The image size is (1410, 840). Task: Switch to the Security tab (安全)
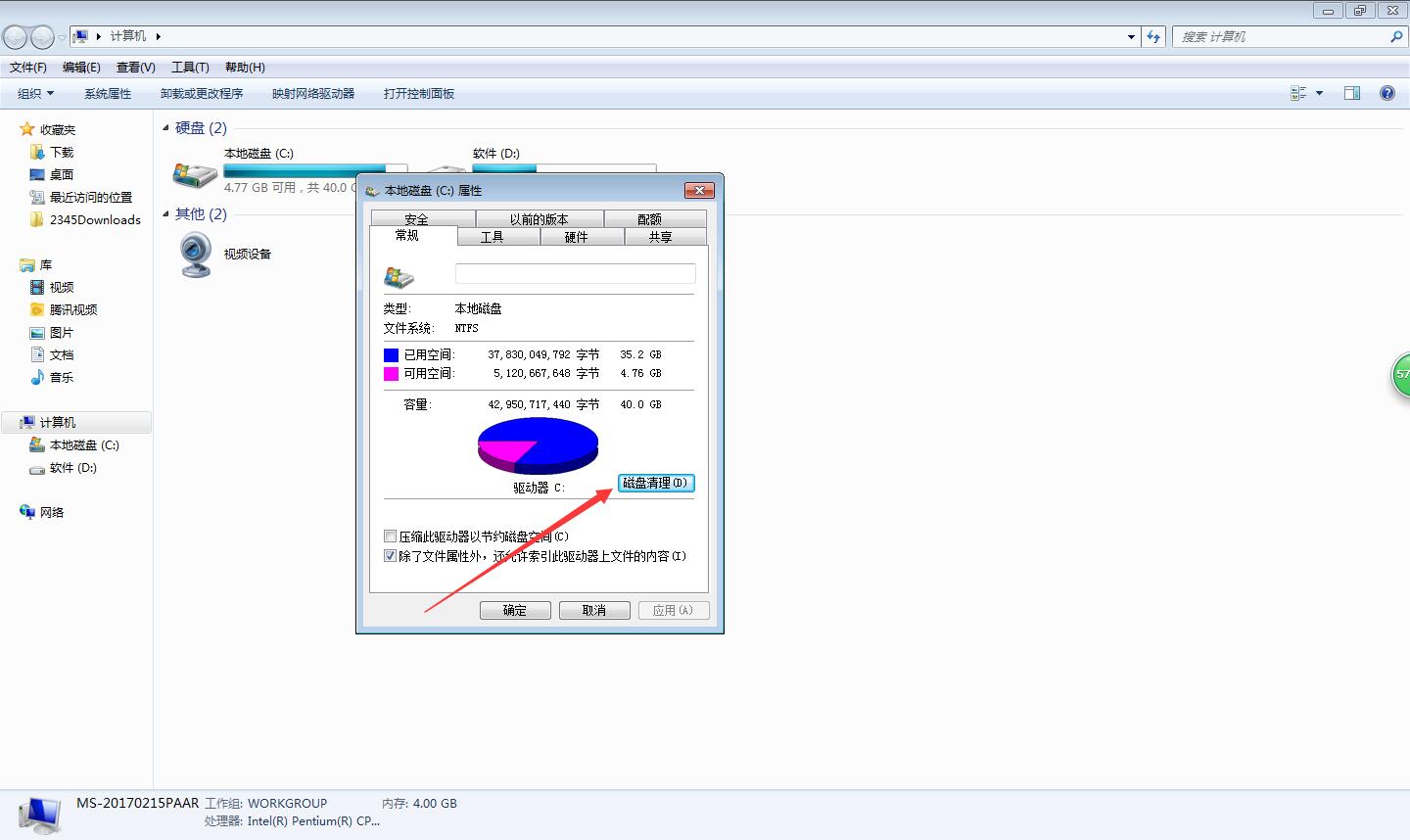coord(423,218)
